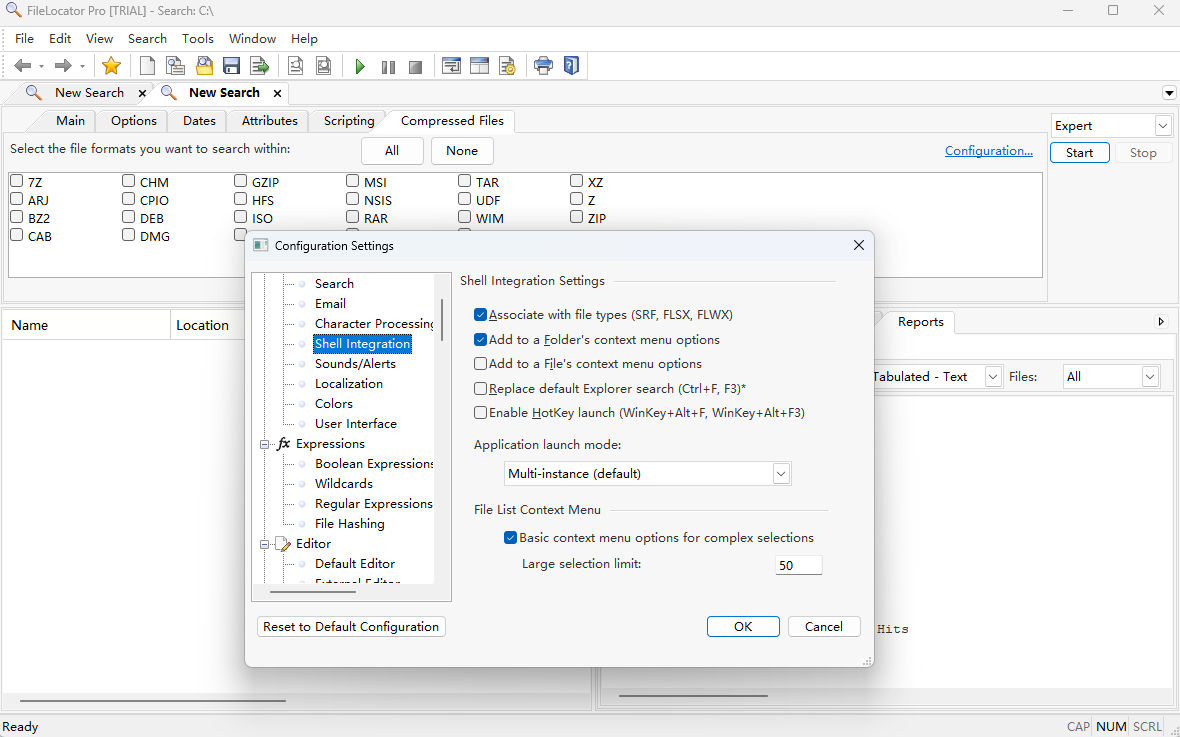Click the Favorites star icon in toolbar
Viewport: 1180px width, 737px height.
click(111, 66)
